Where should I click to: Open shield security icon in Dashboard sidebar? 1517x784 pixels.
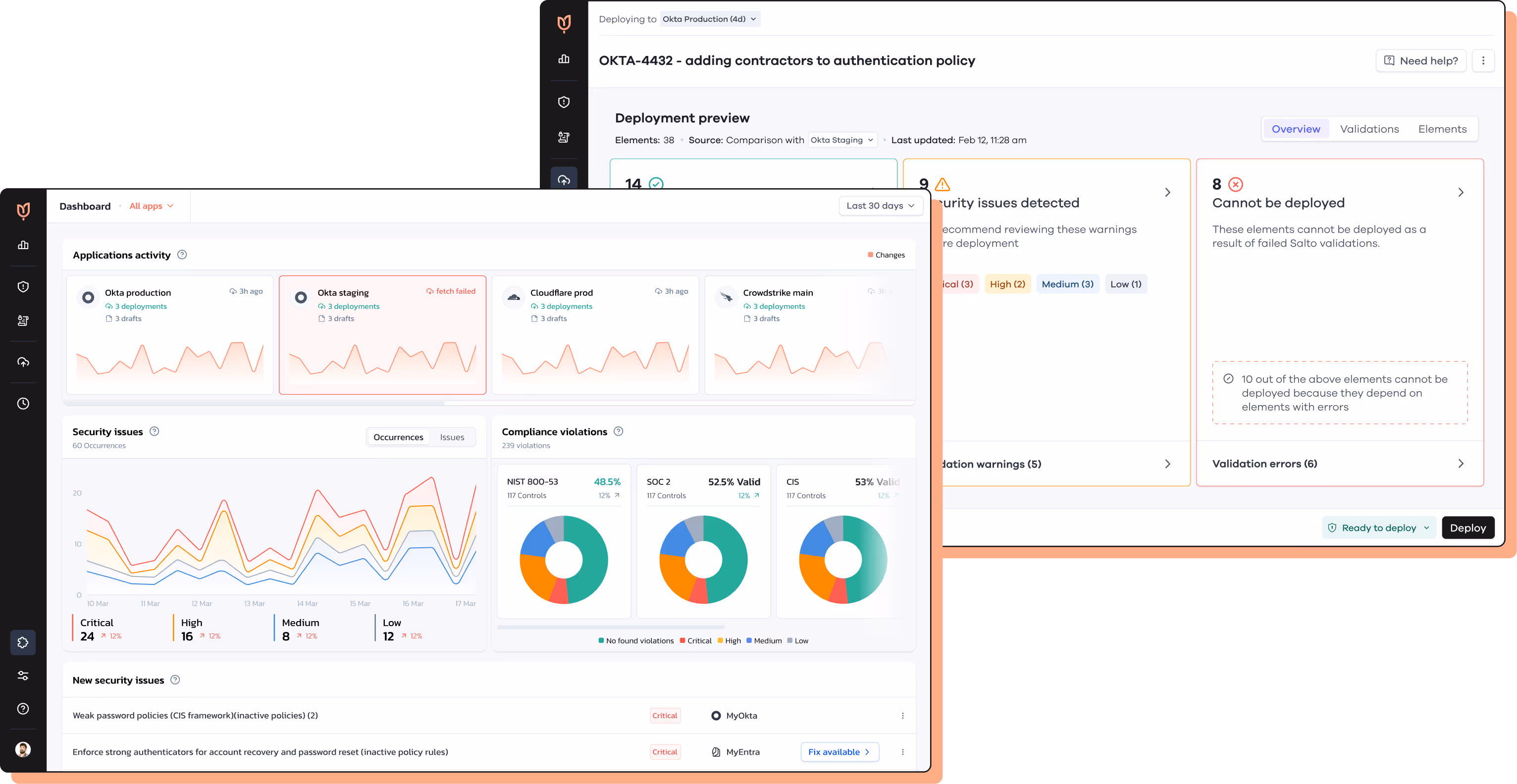pyautogui.click(x=23, y=287)
